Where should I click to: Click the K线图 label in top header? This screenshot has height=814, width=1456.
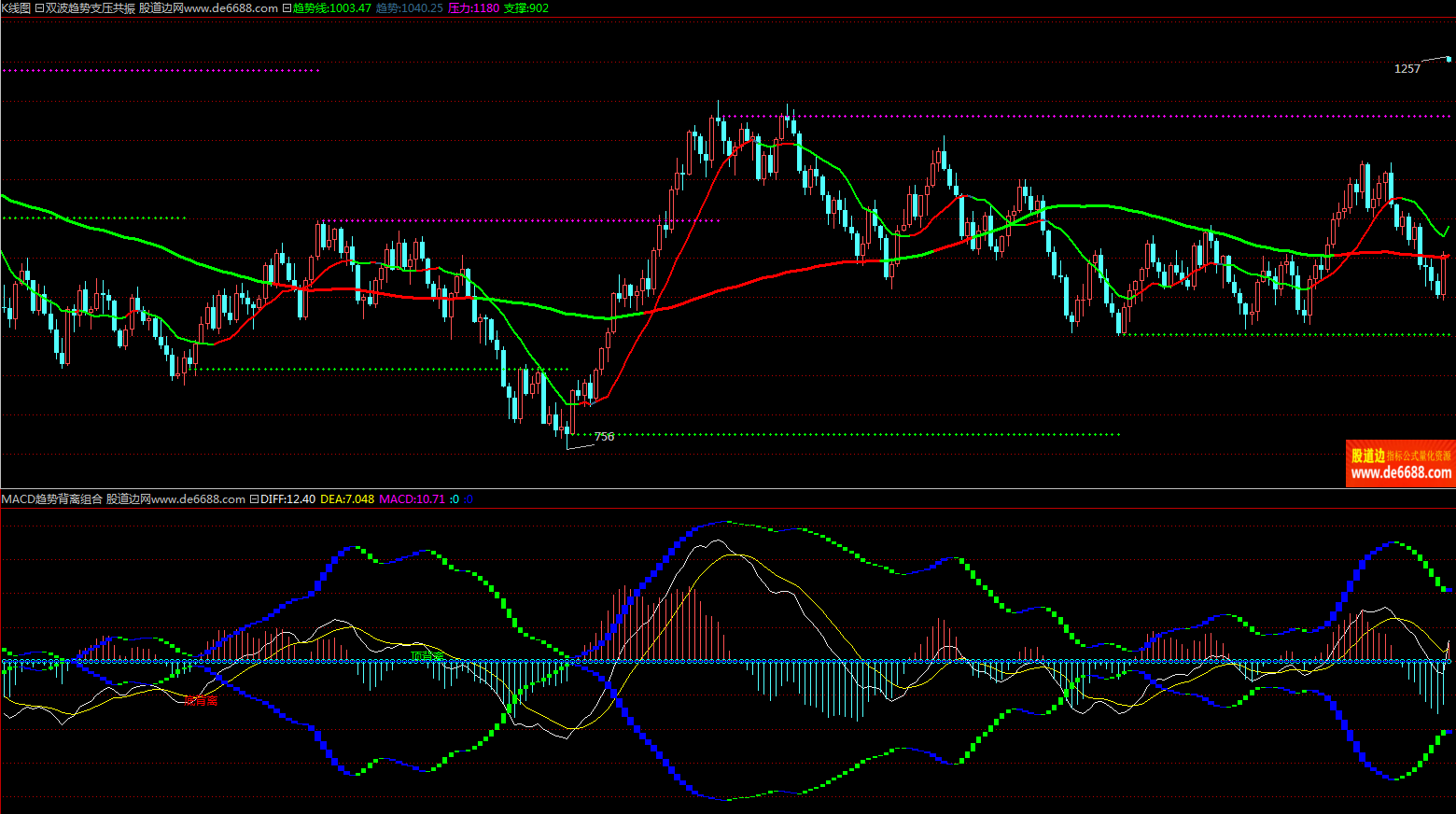[16, 8]
